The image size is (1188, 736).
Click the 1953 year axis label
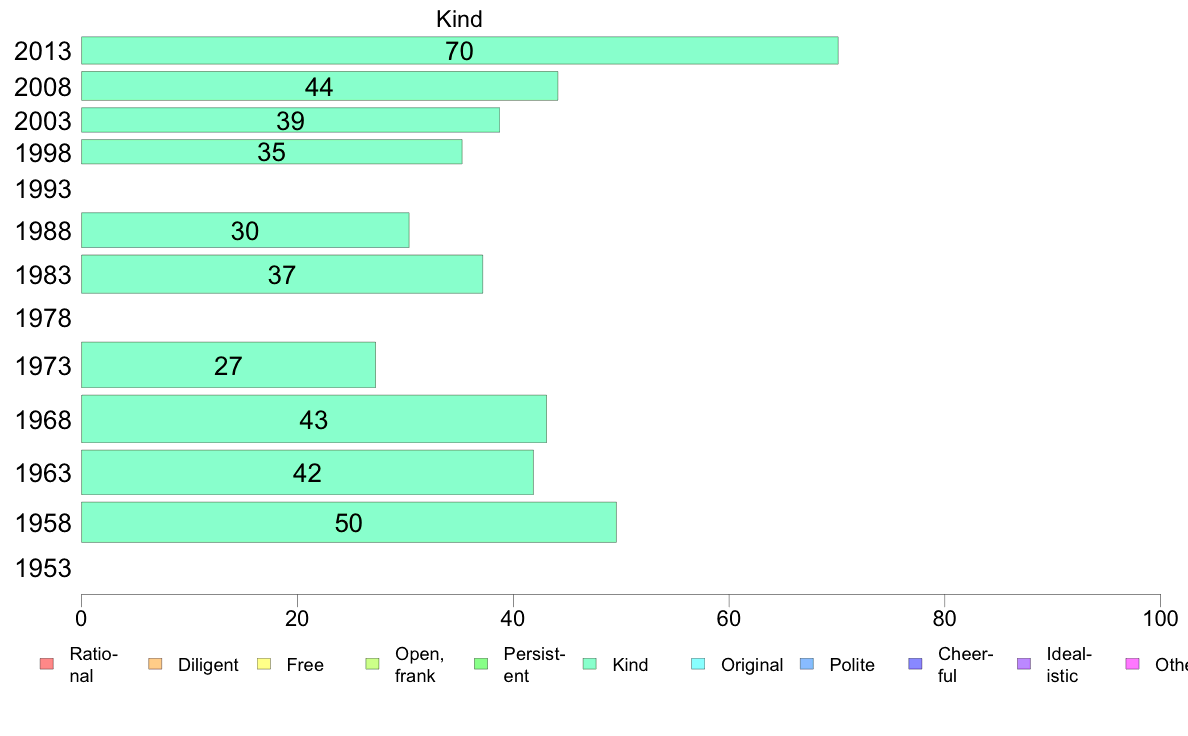[43, 568]
